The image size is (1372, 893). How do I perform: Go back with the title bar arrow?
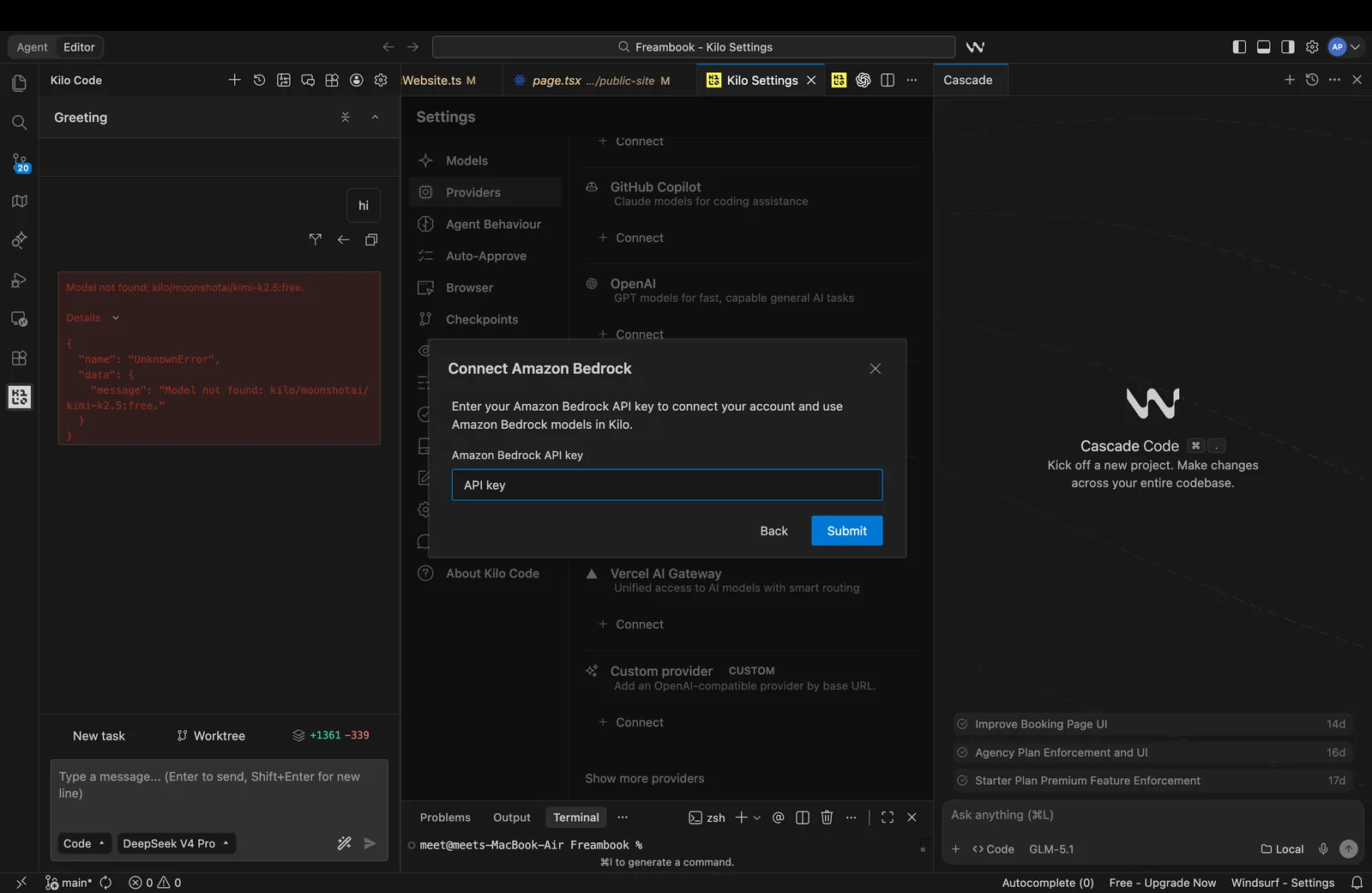pyautogui.click(x=388, y=47)
